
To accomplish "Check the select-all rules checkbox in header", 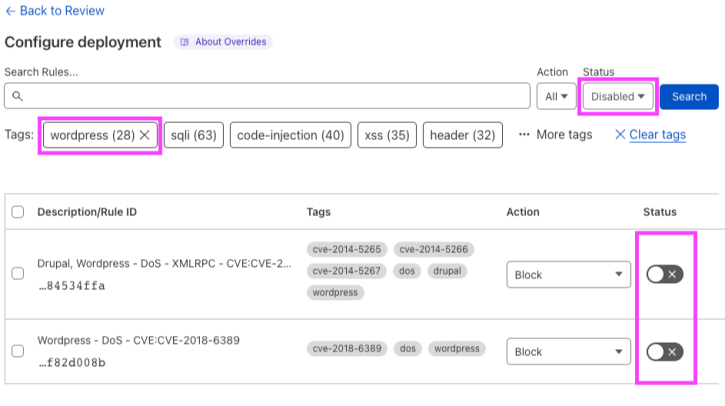I will pos(18,212).
